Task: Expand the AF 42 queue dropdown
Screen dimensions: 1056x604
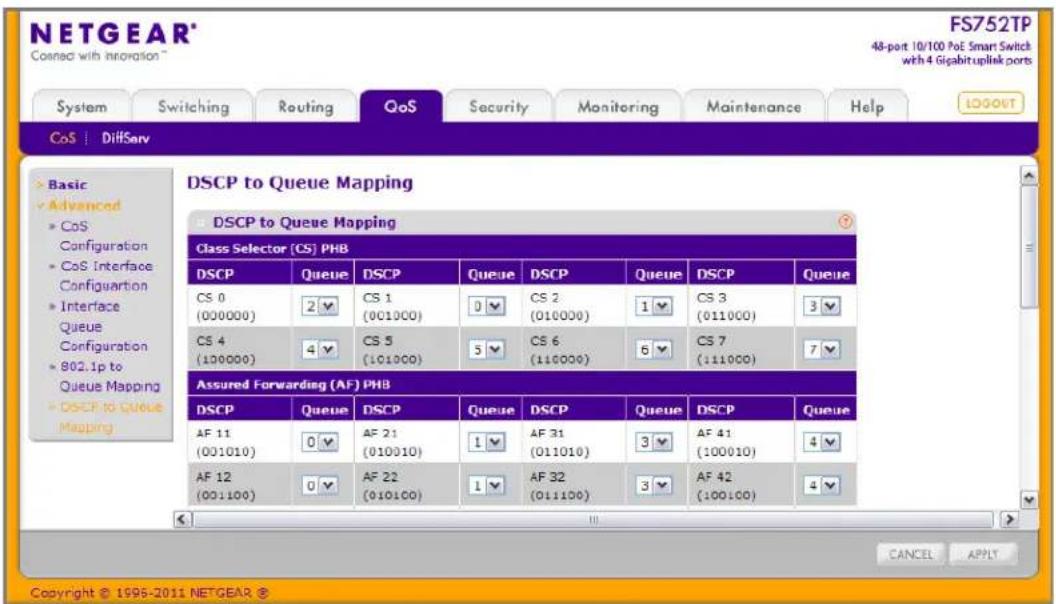Action: 822,485
